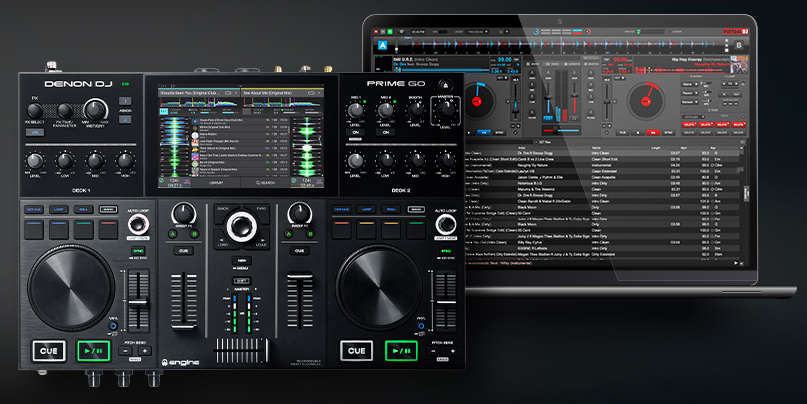Toggle SYNC on the right controller deck
Screen dimensions: 807x404
pos(446,251)
